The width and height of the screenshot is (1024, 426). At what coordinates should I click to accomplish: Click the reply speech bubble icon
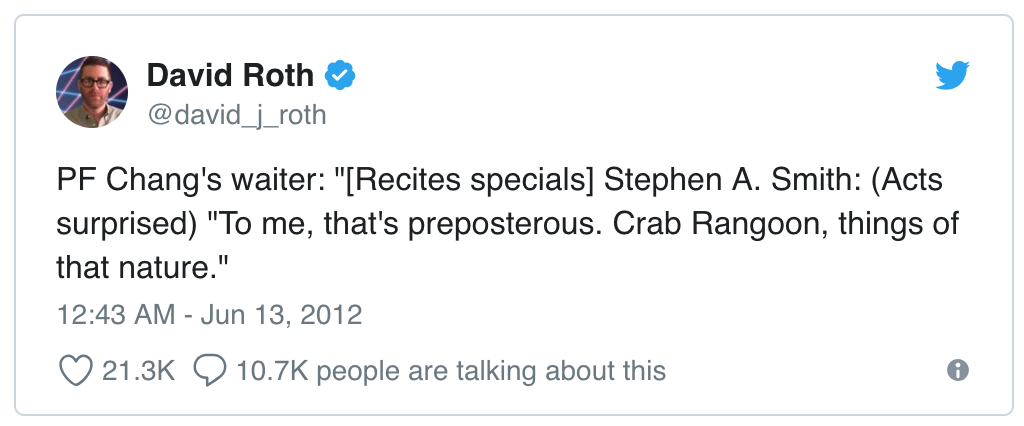(x=209, y=371)
